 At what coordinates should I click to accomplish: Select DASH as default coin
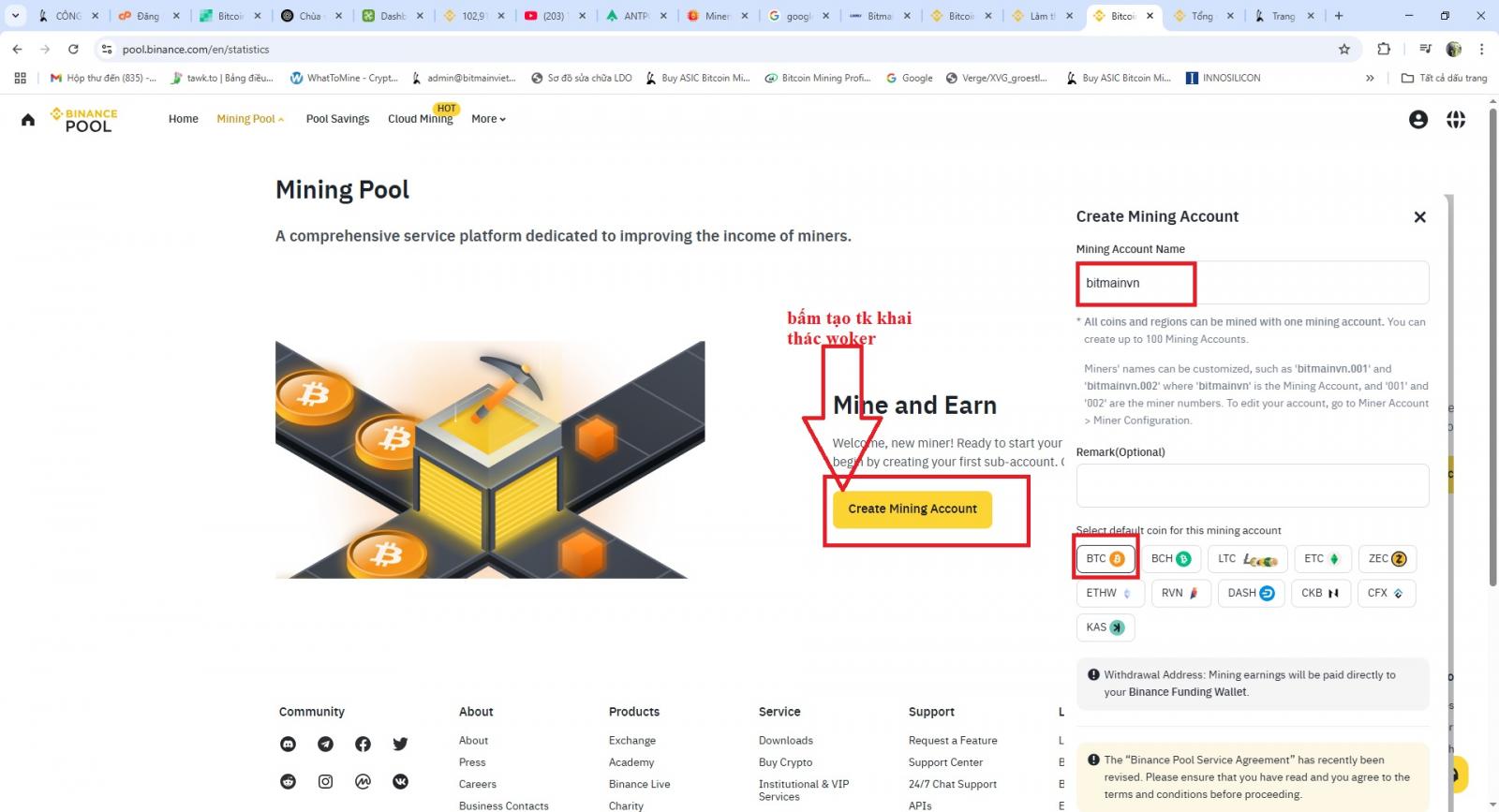point(1251,593)
